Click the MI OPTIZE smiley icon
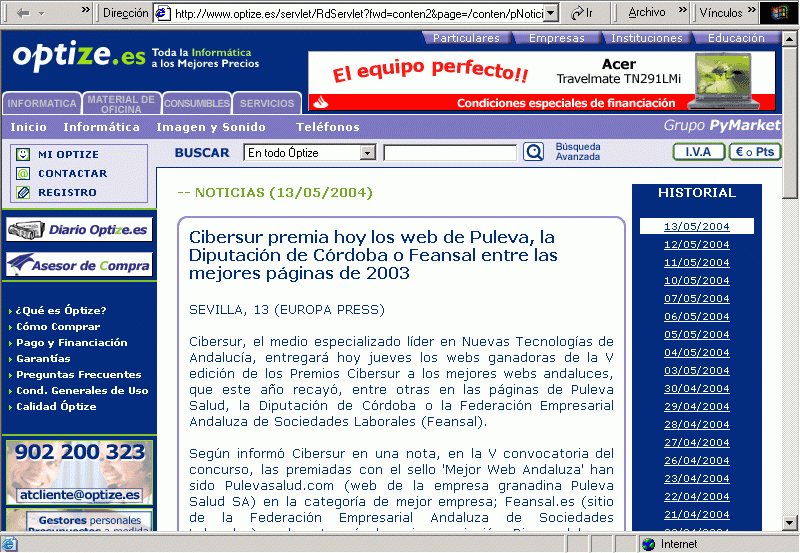The height and width of the screenshot is (553, 800). pos(23,154)
